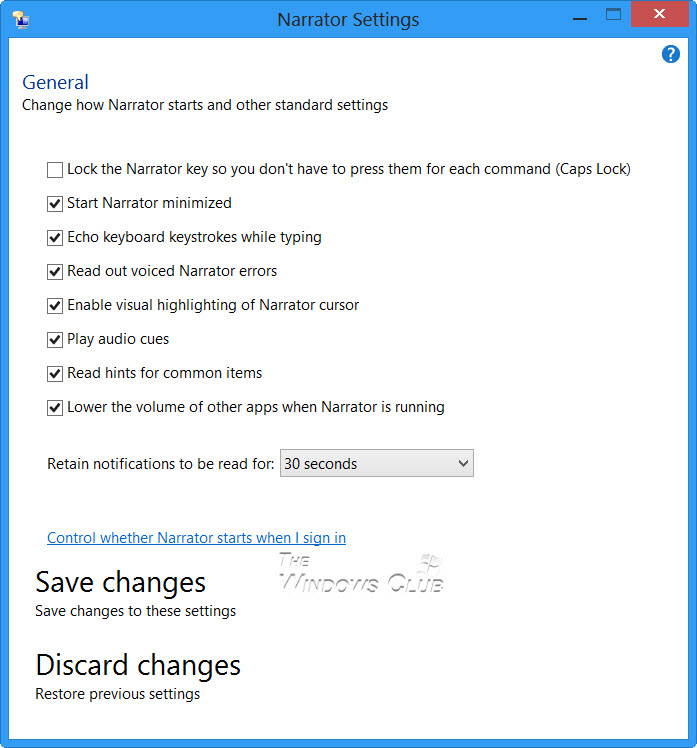Click the dropdown arrow beside 30 seconds
The width and height of the screenshot is (697, 748).
pos(462,464)
